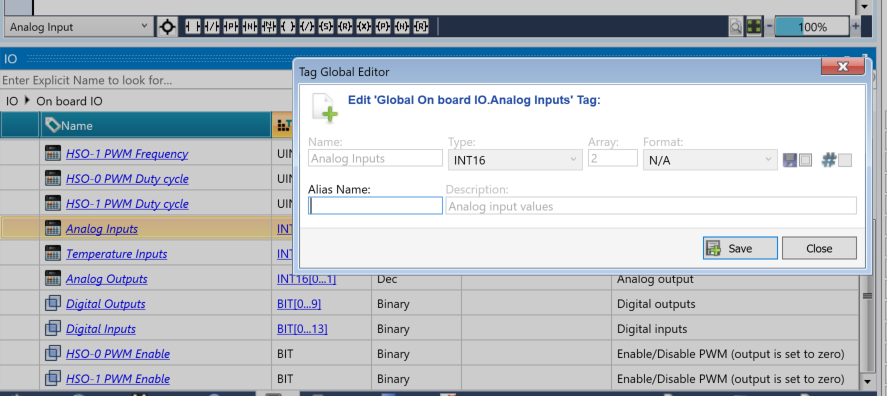This screenshot has width=887, height=396.
Task: Click the Array size field
Action: click(613, 158)
